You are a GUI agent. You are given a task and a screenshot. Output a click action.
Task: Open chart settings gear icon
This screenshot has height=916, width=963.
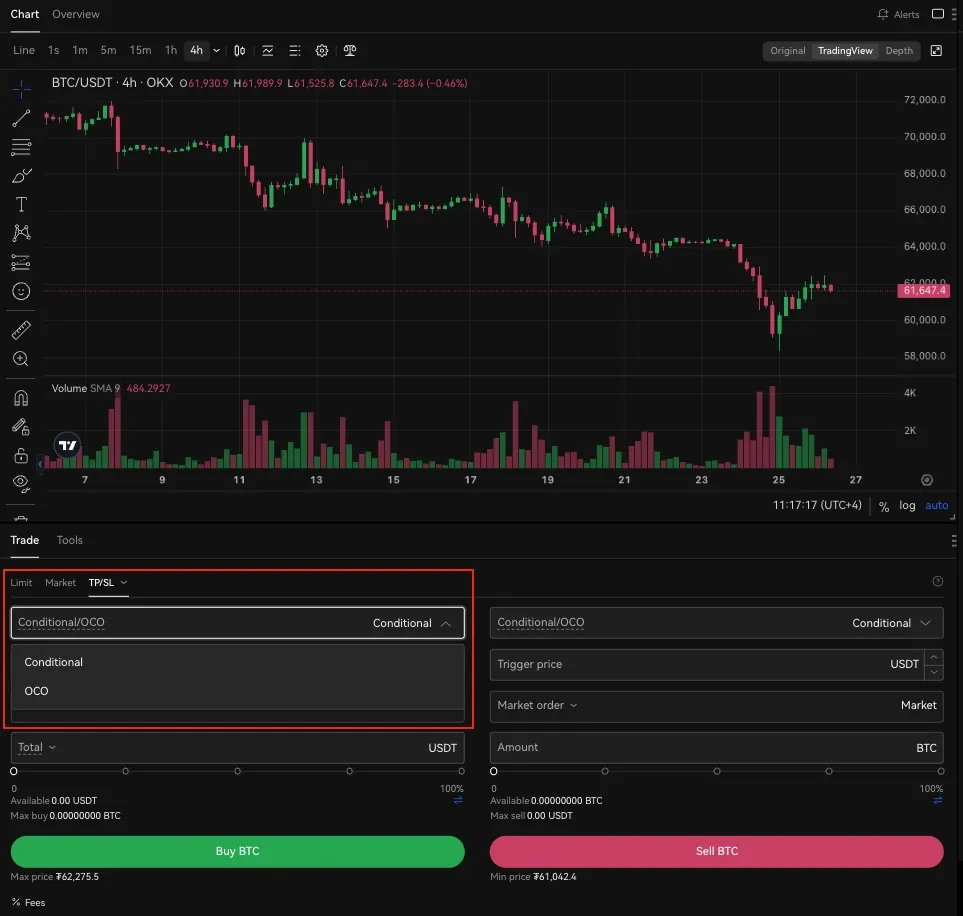(x=322, y=50)
